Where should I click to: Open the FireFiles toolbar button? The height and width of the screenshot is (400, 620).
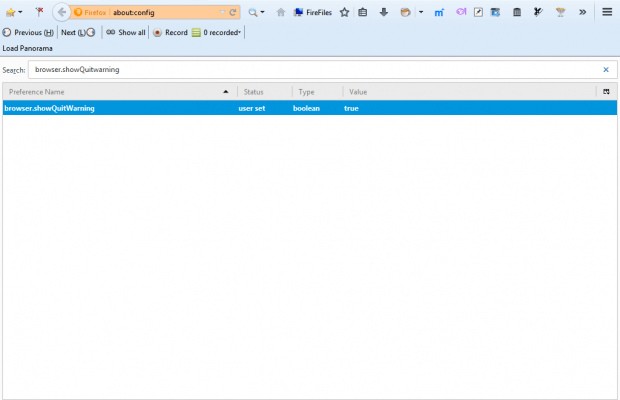pos(313,12)
